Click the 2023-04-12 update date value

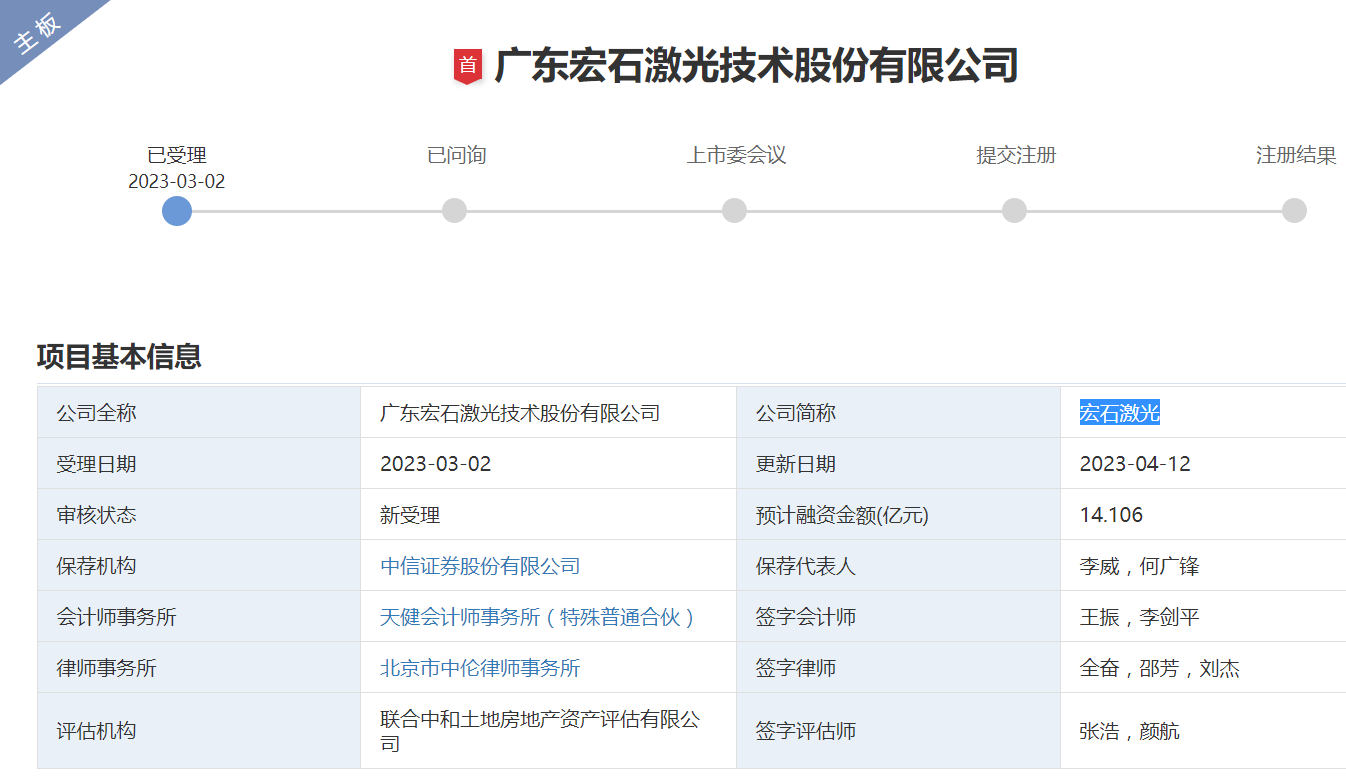1135,464
